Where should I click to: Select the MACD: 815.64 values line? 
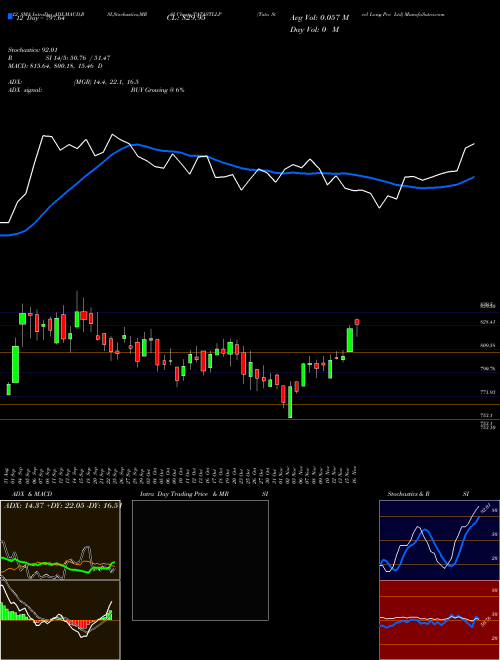click(55, 66)
